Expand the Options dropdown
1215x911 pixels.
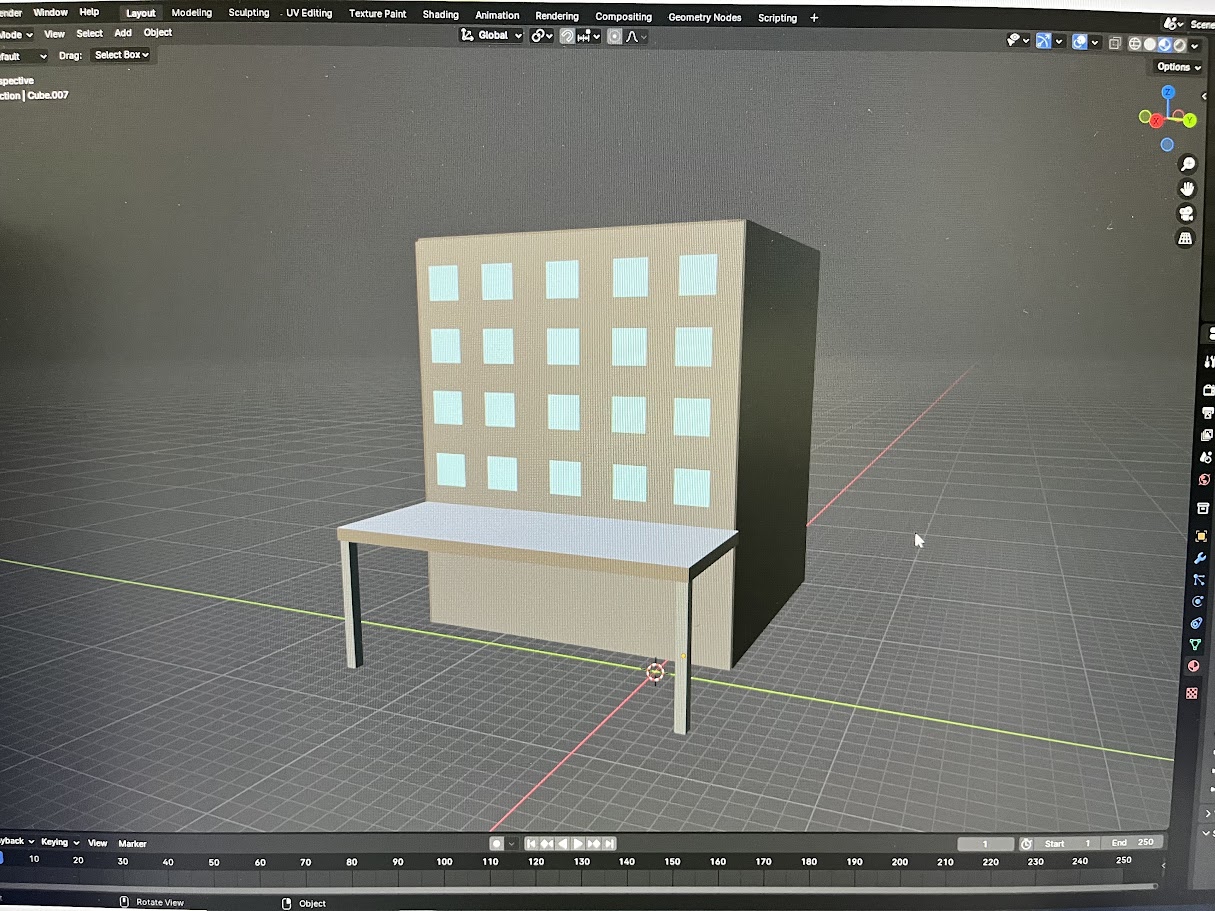click(x=1177, y=67)
